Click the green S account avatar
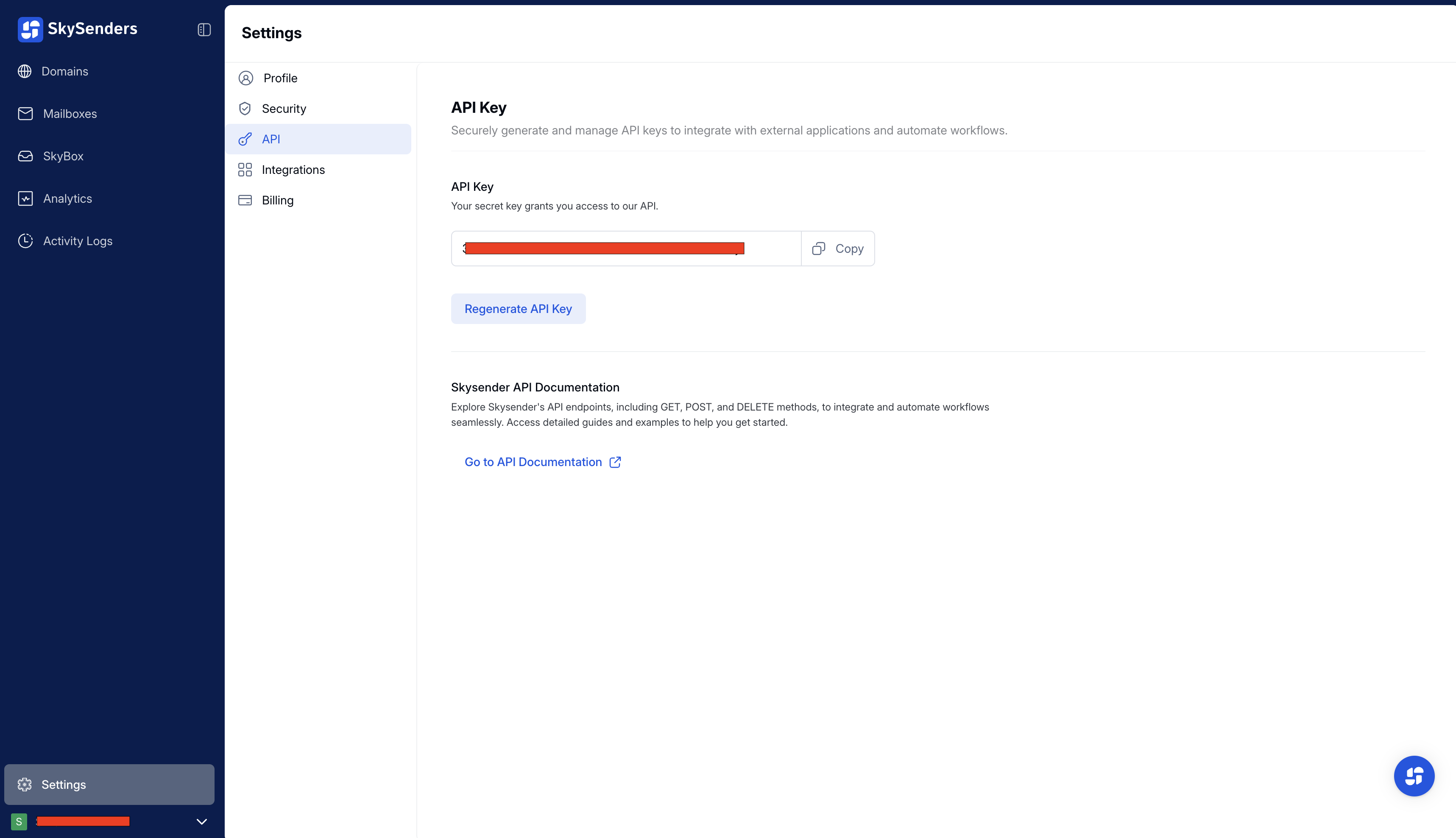This screenshot has height=838, width=1456. [x=19, y=821]
